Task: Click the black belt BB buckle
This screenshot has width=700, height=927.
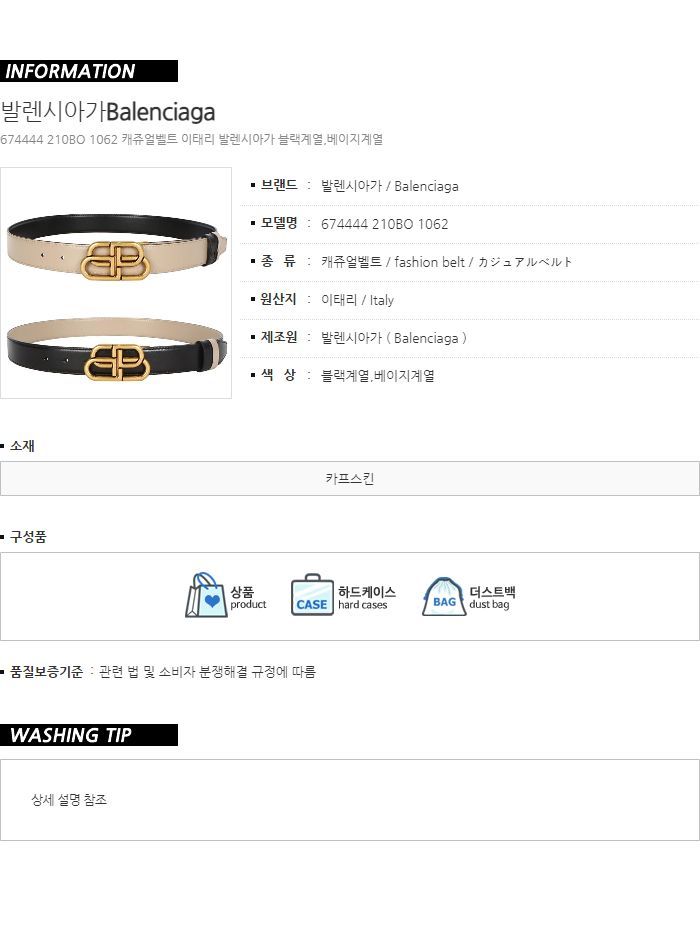Action: (115, 362)
